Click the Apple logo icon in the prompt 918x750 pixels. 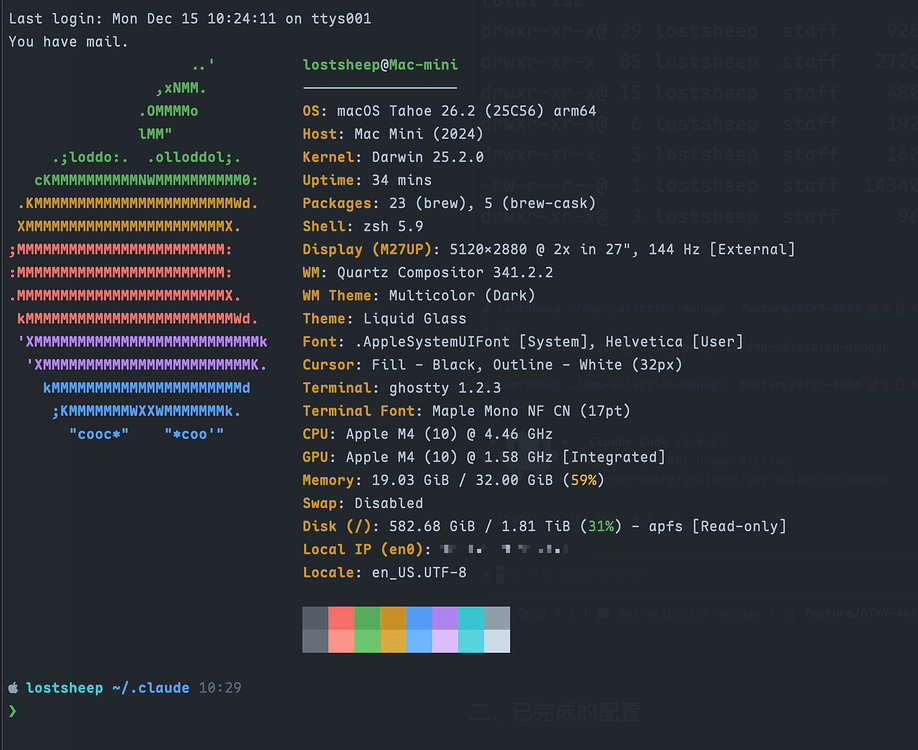tap(13, 688)
